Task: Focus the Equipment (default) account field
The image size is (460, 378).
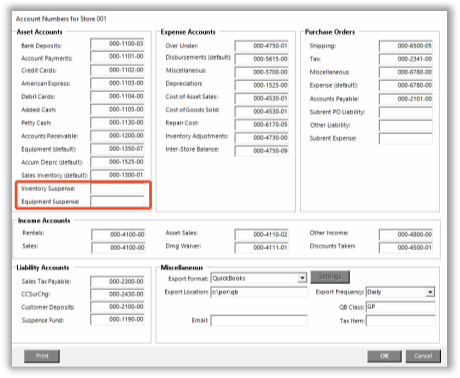Action: coord(117,149)
